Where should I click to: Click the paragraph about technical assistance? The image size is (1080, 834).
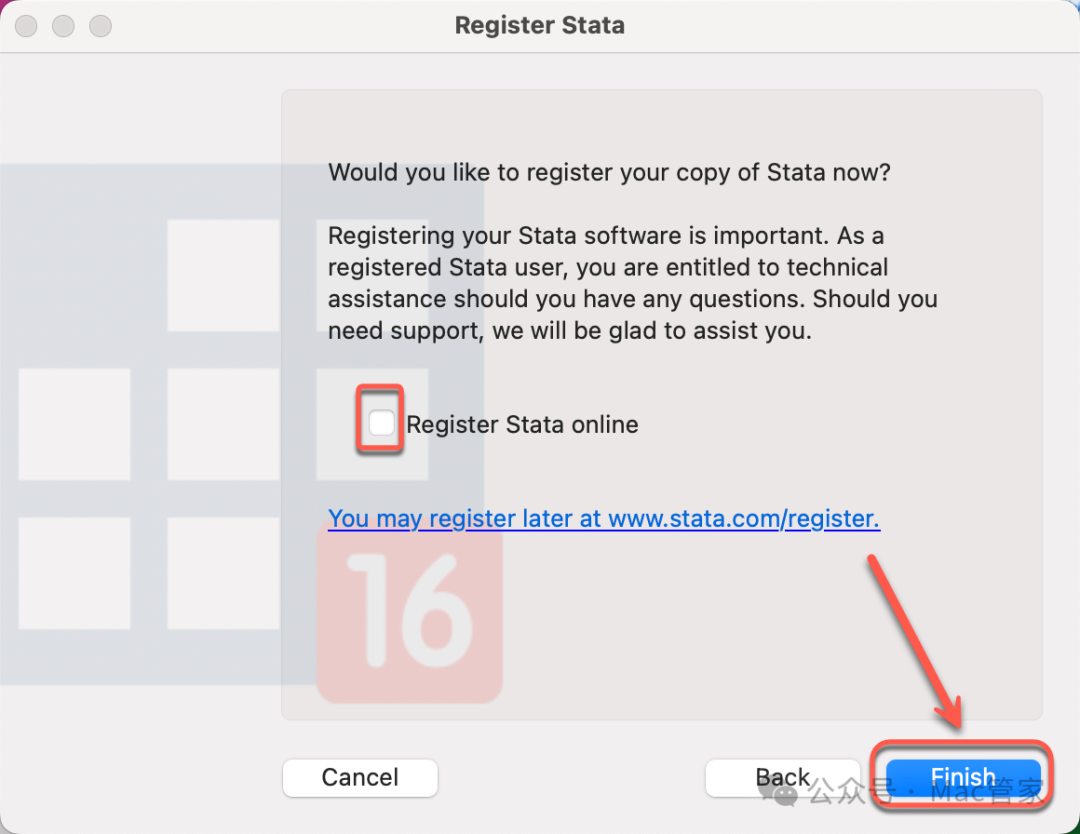(632, 284)
